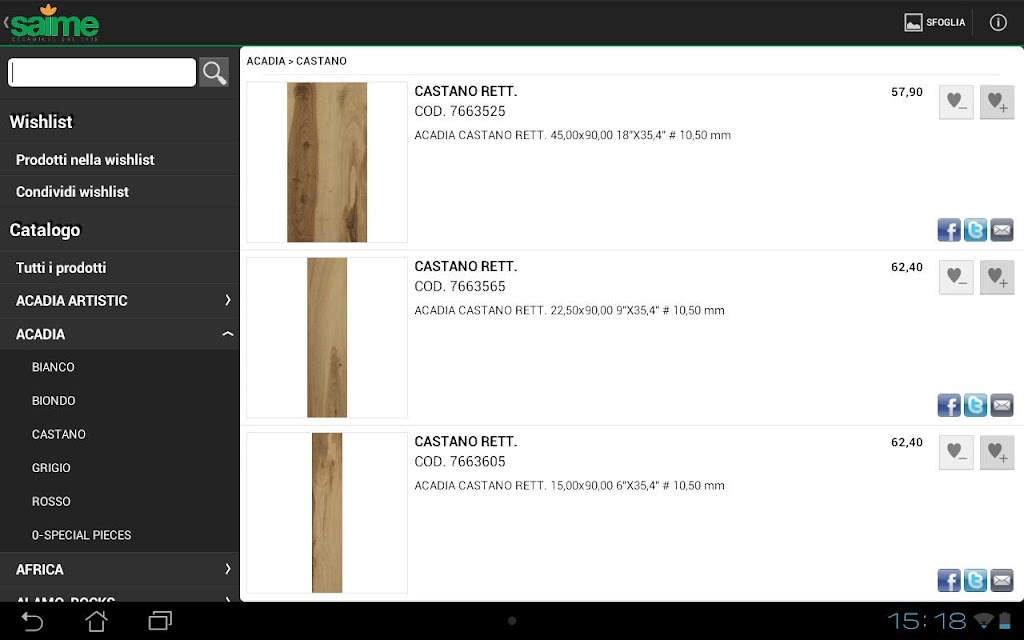Share product 7663525 on Facebook

tap(949, 230)
